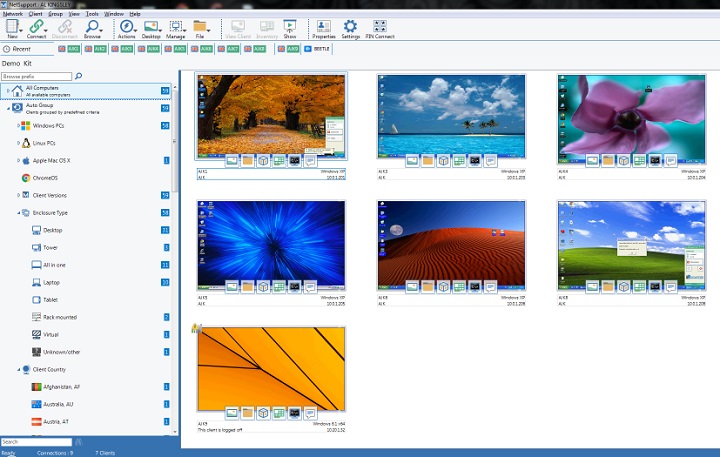Expand the All Computers node arrow
The height and width of the screenshot is (457, 720).
[x=8, y=91]
